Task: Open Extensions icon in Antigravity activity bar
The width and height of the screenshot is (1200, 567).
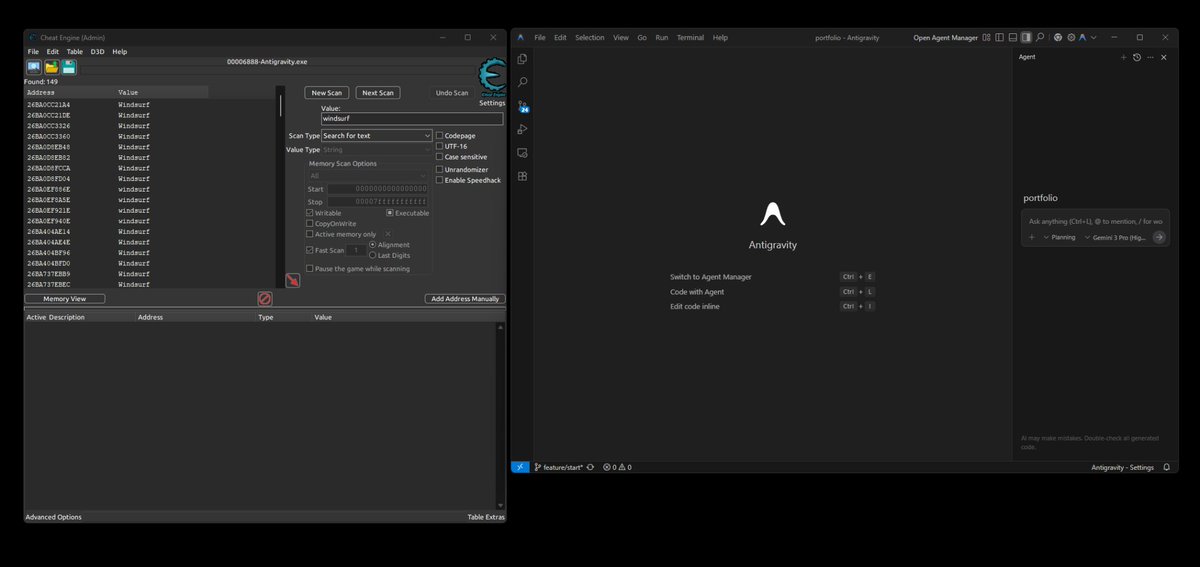Action: click(522, 176)
